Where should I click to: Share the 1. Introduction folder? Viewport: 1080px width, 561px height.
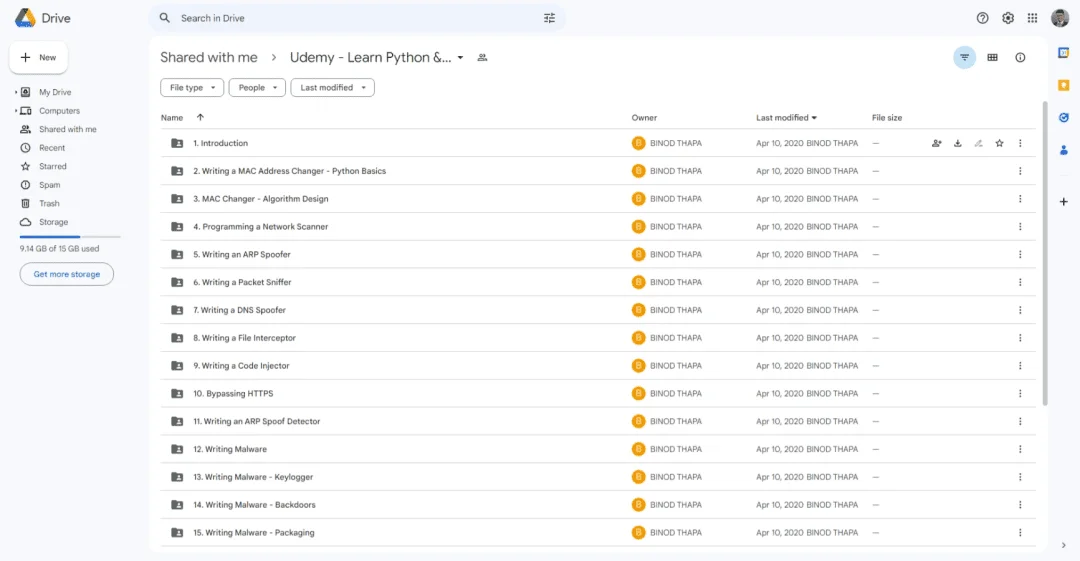point(937,143)
